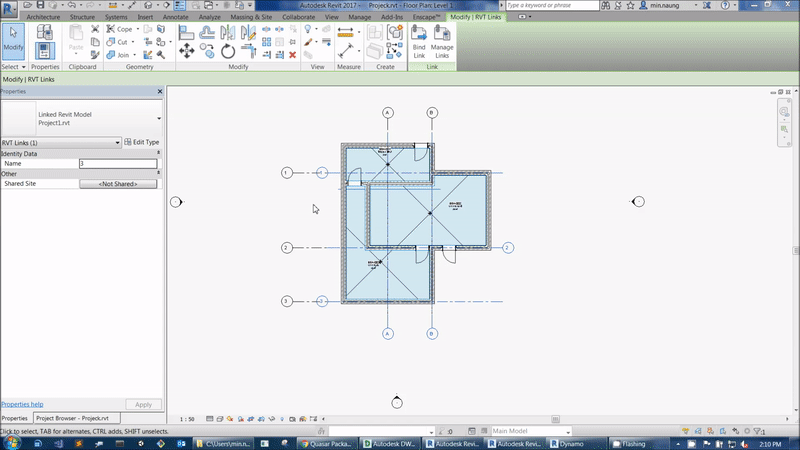Click the Shared Site Not Shared button
This screenshot has width=800, height=450.
pyautogui.click(x=118, y=184)
